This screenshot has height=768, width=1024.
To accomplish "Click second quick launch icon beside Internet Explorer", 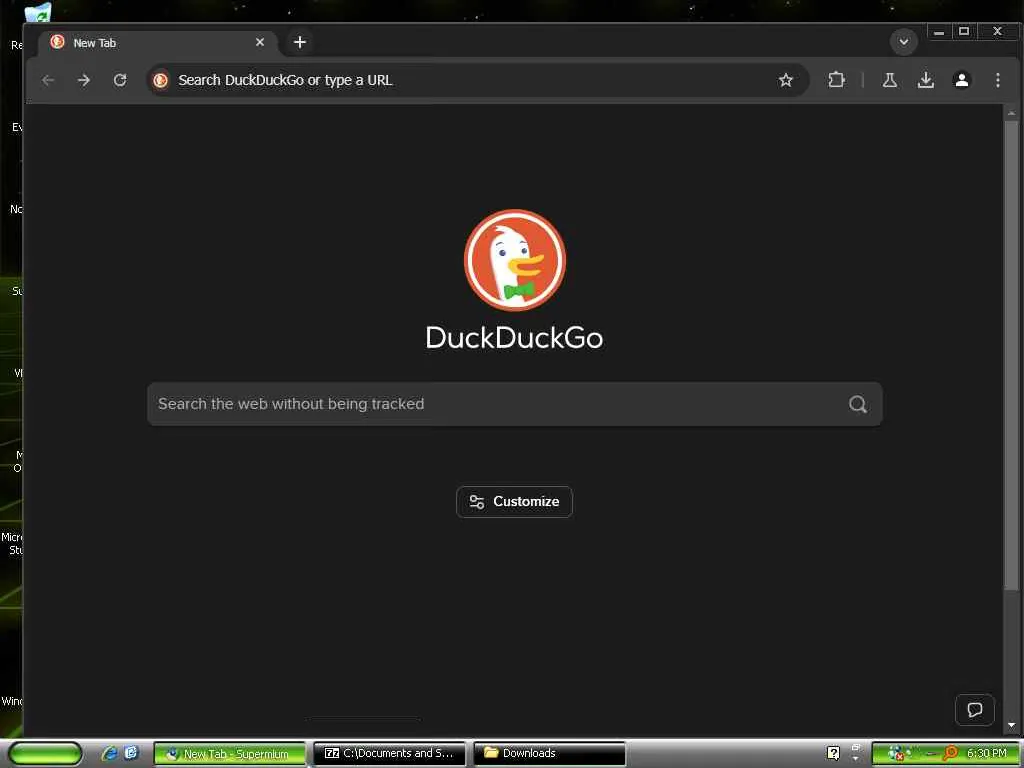I will point(131,753).
